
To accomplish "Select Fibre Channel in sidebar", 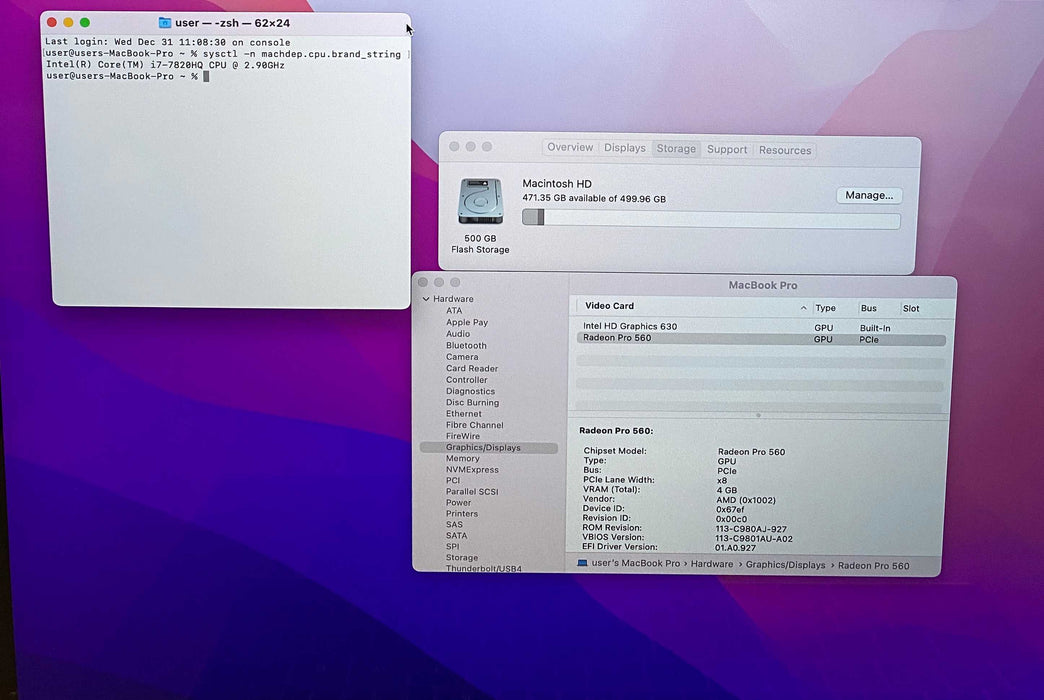I will (475, 425).
